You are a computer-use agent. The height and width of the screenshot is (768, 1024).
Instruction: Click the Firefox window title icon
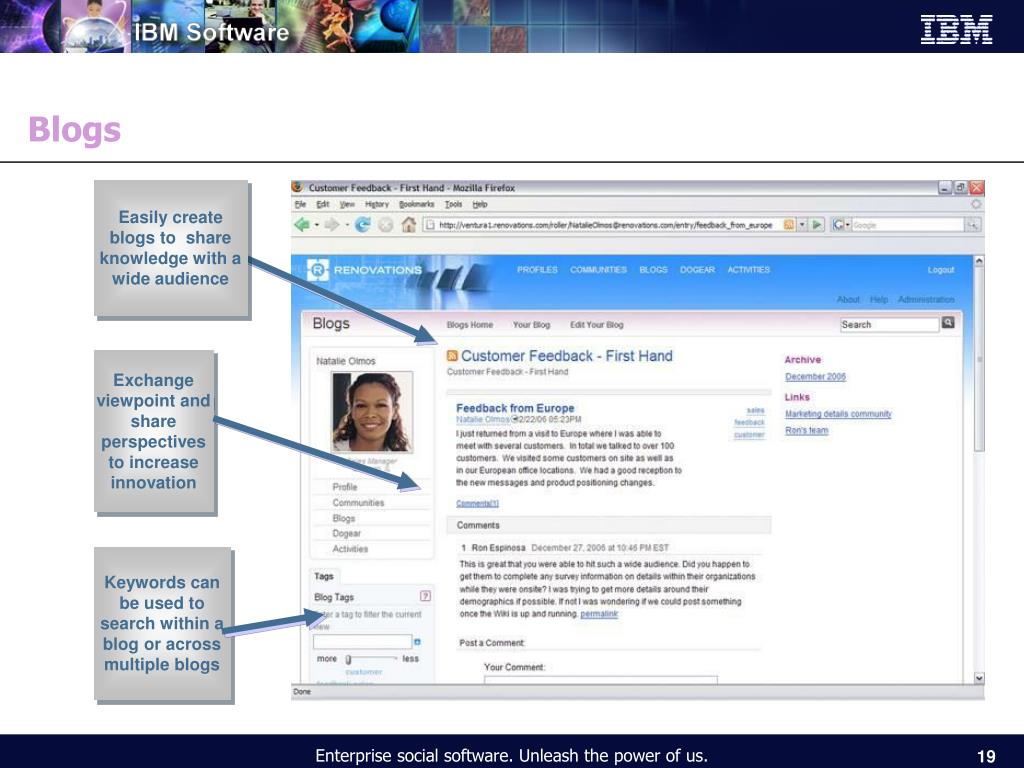pos(297,187)
